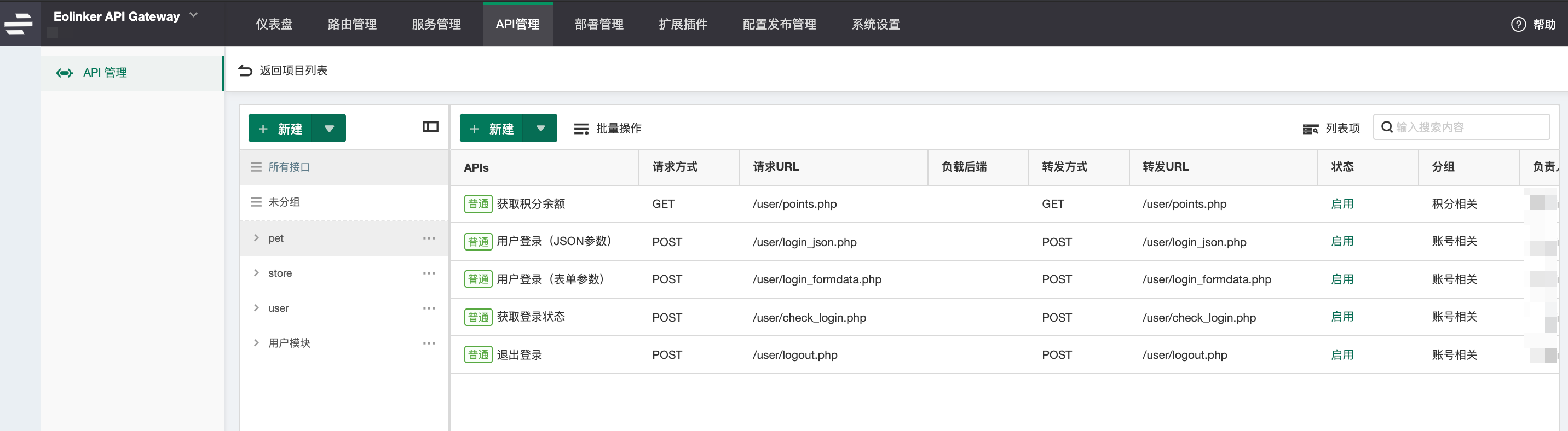Open the Eolinker API Gateway project dropdown
Viewport: 1568px width, 431px height.
coord(194,15)
